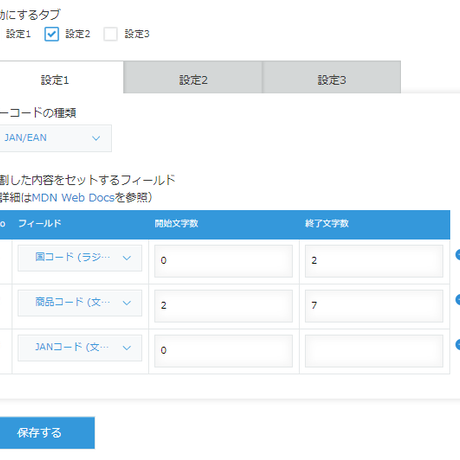The width and height of the screenshot is (460, 460).
Task: Click the add row icon beside 国コード row
Action: [458, 255]
